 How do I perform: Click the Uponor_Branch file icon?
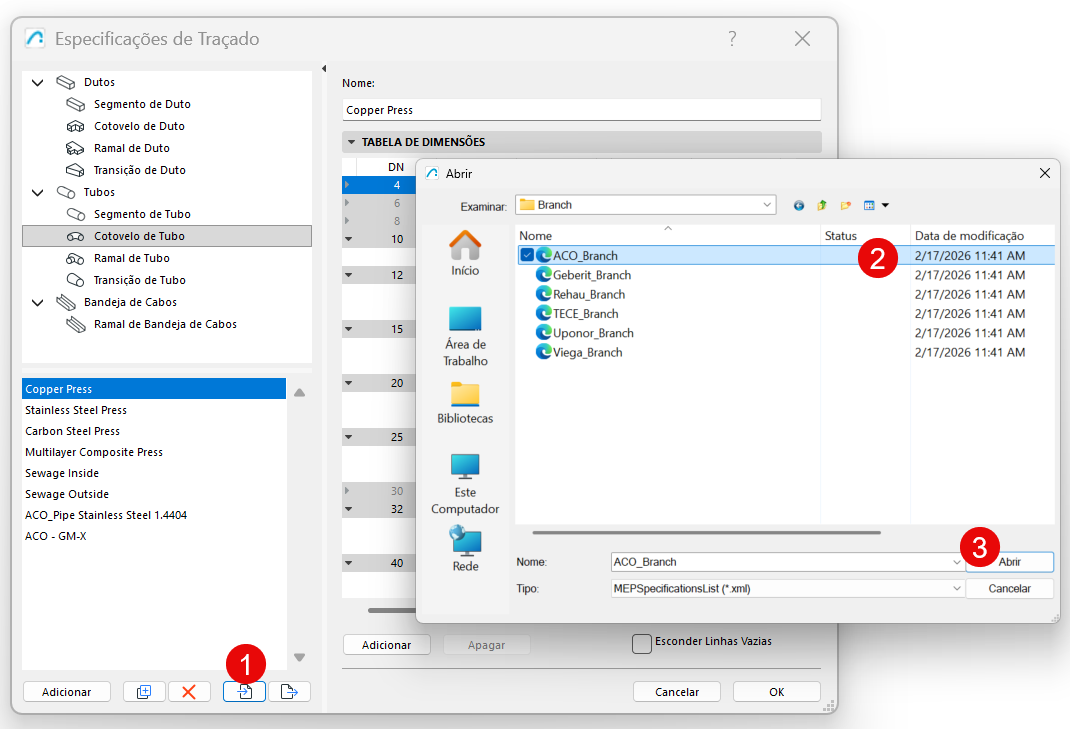pyautogui.click(x=543, y=332)
